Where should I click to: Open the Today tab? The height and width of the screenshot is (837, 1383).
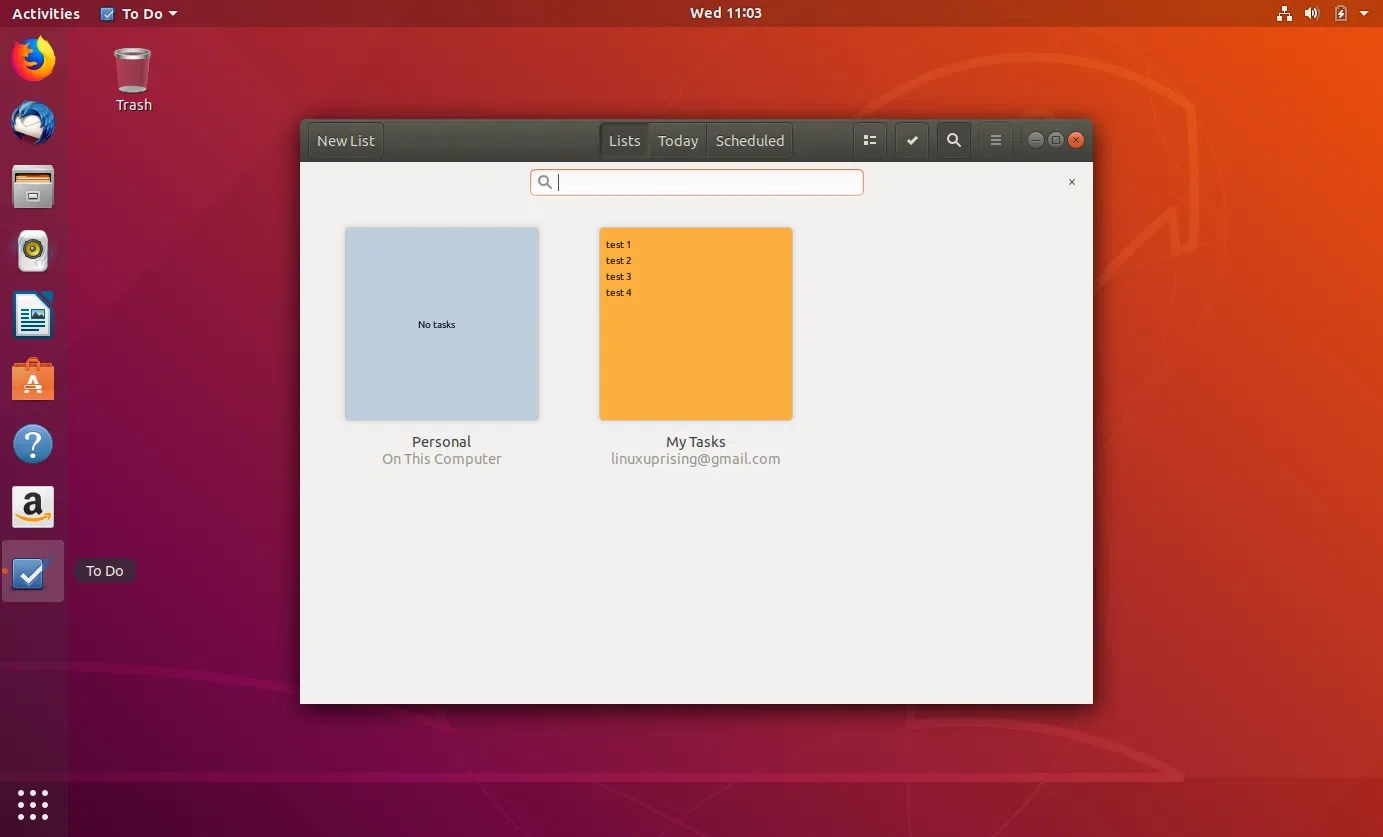(678, 141)
